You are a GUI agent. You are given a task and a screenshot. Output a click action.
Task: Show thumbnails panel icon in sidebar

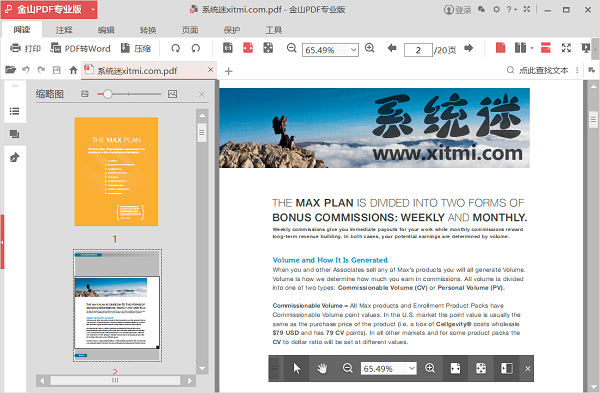coord(15,134)
